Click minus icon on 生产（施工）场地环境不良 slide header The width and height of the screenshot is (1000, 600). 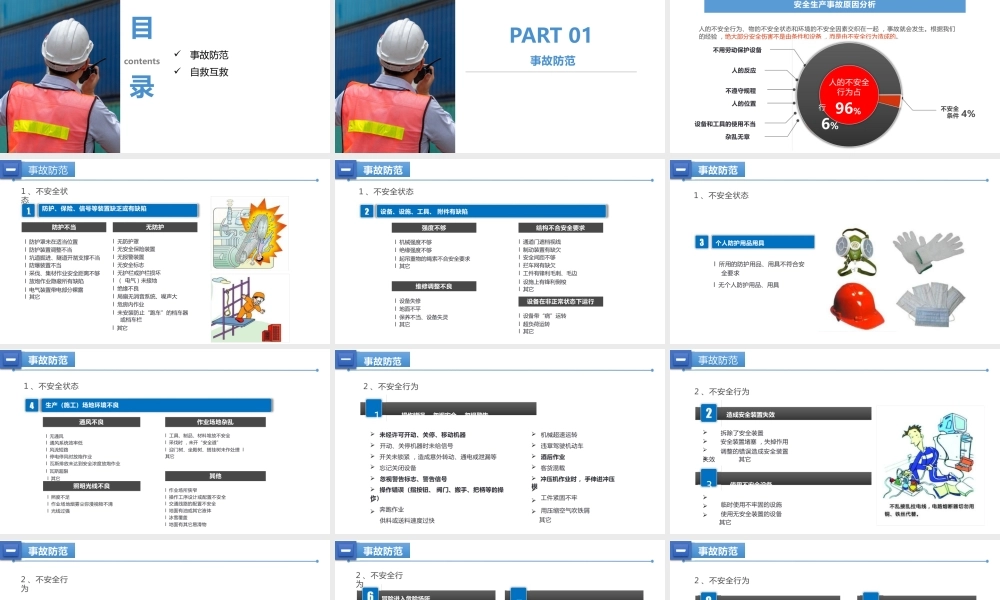pyautogui.click(x=10, y=360)
